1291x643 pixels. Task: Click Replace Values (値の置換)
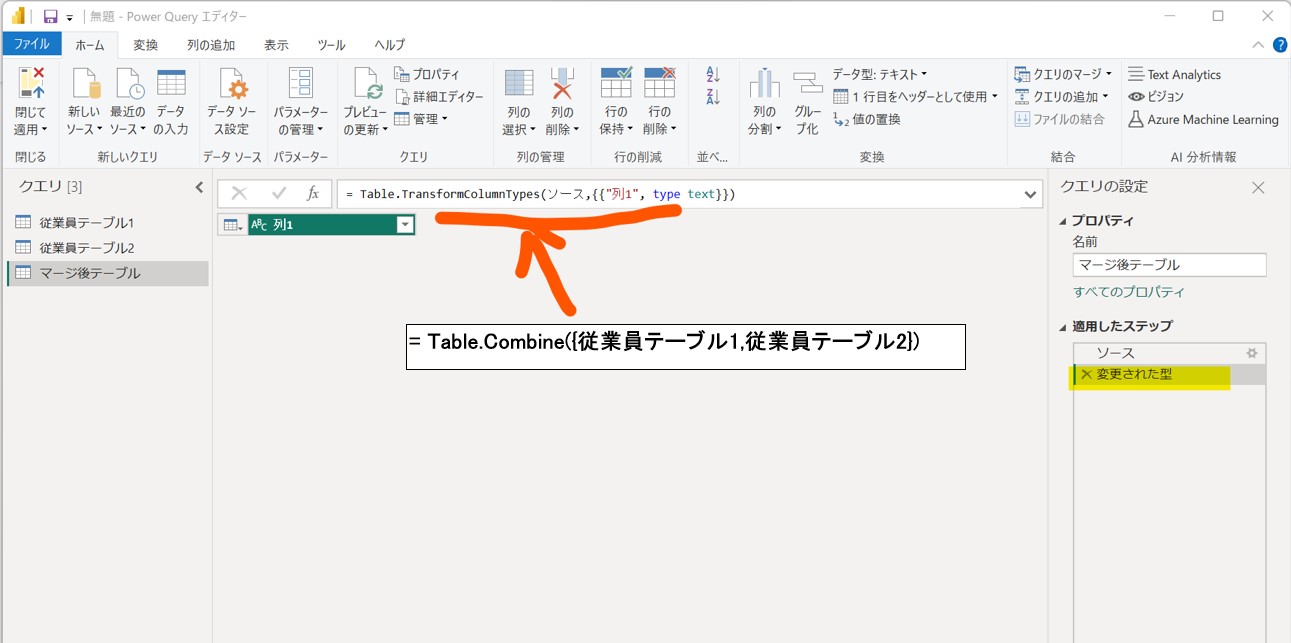pos(867,119)
